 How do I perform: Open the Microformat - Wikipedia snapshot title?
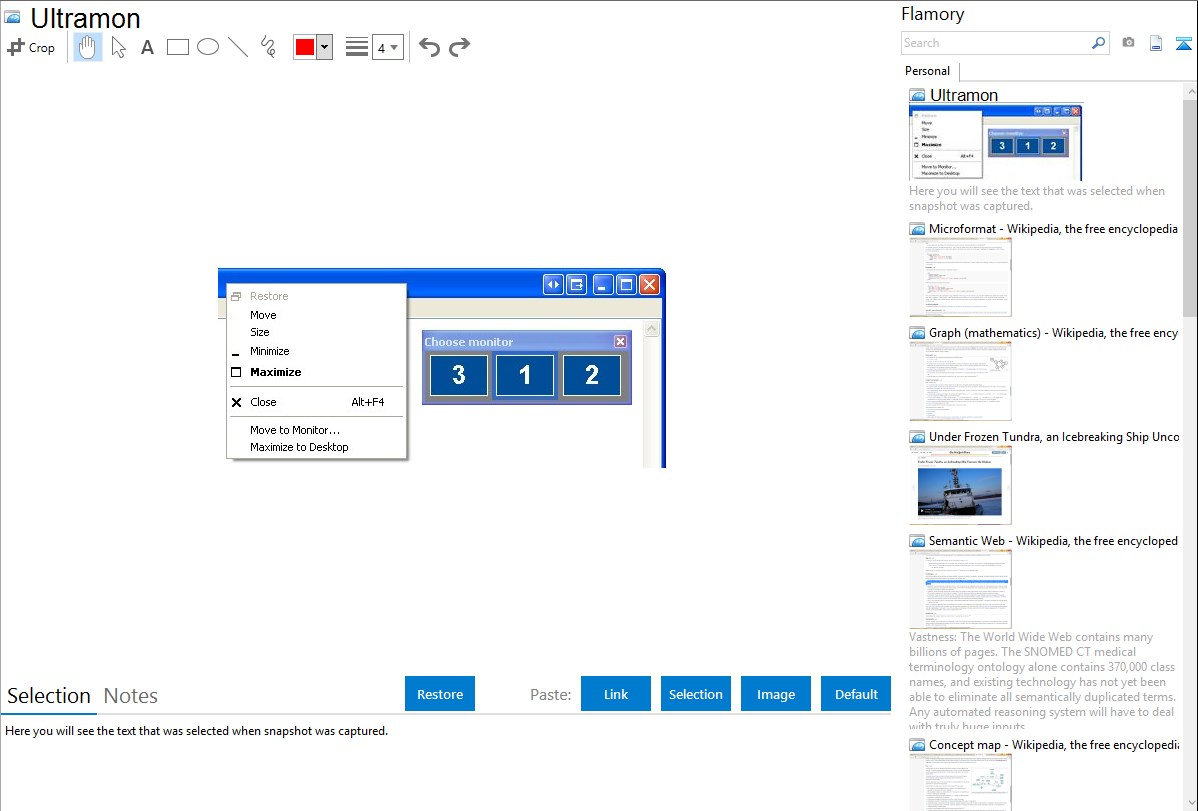tap(1053, 229)
